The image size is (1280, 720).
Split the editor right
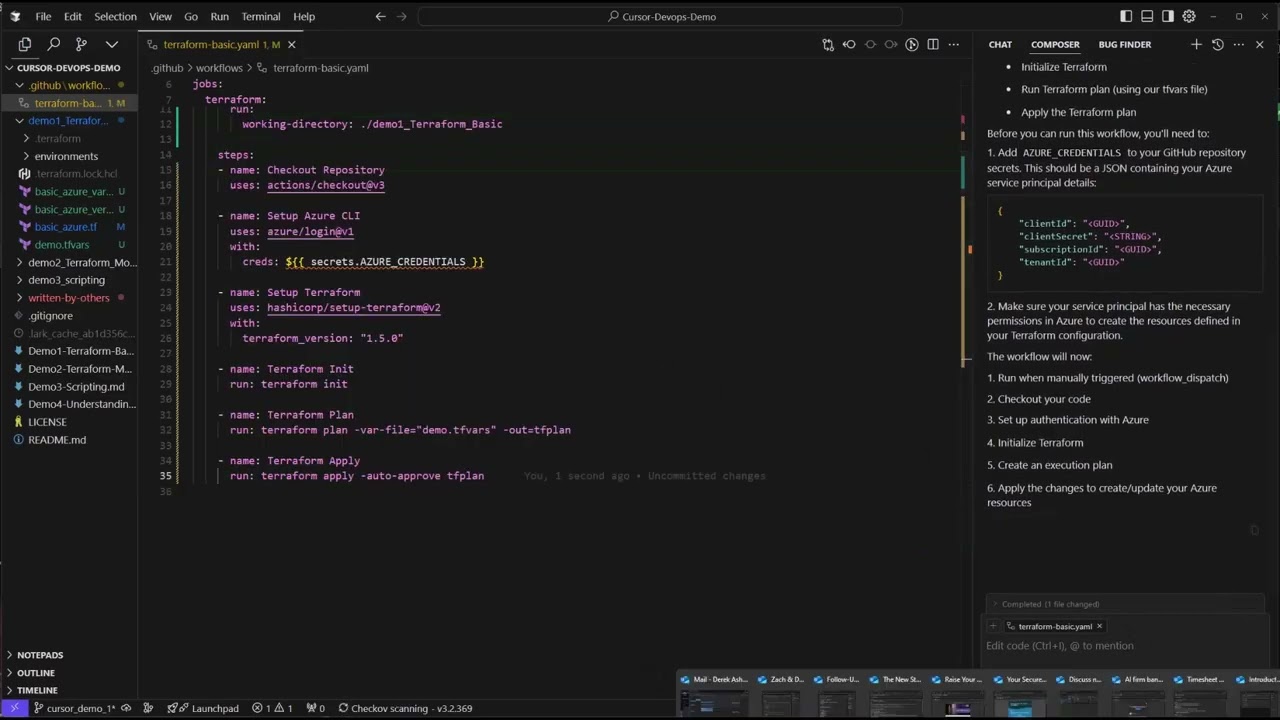933,44
